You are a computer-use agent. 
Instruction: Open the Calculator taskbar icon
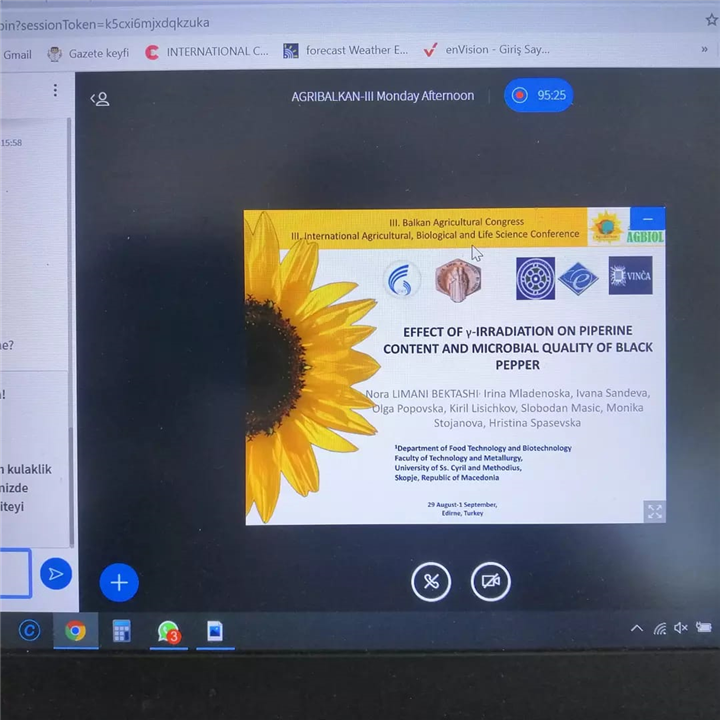click(x=122, y=631)
